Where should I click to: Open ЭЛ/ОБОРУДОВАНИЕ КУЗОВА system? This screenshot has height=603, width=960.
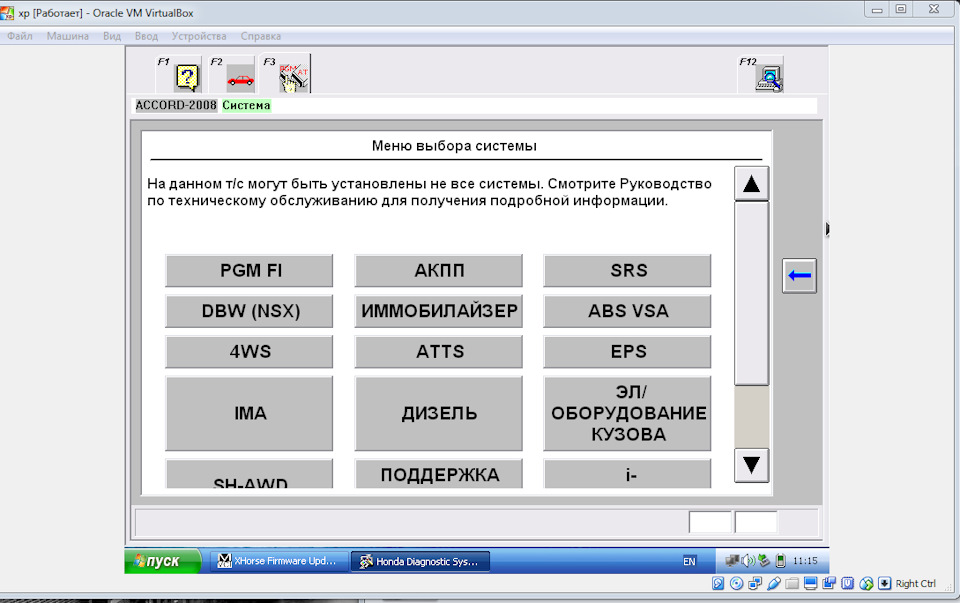tap(628, 413)
